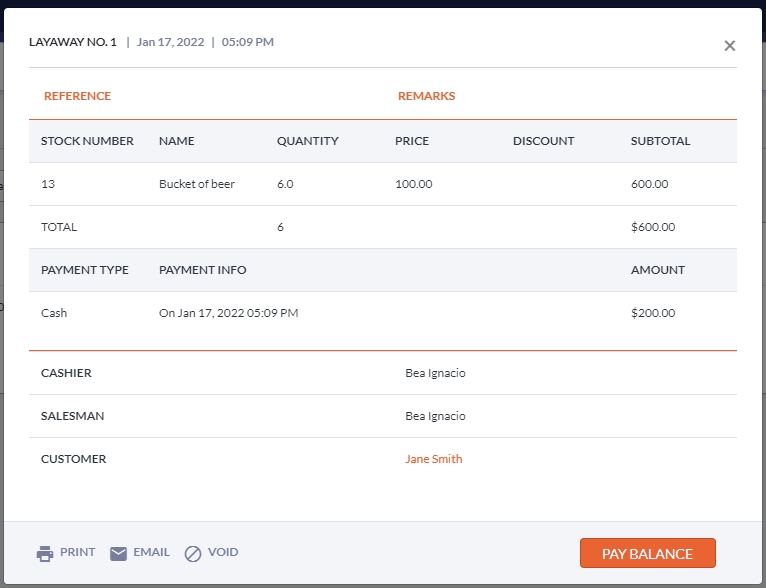Click the PRINT text label
This screenshot has width=766, height=588.
[77, 552]
